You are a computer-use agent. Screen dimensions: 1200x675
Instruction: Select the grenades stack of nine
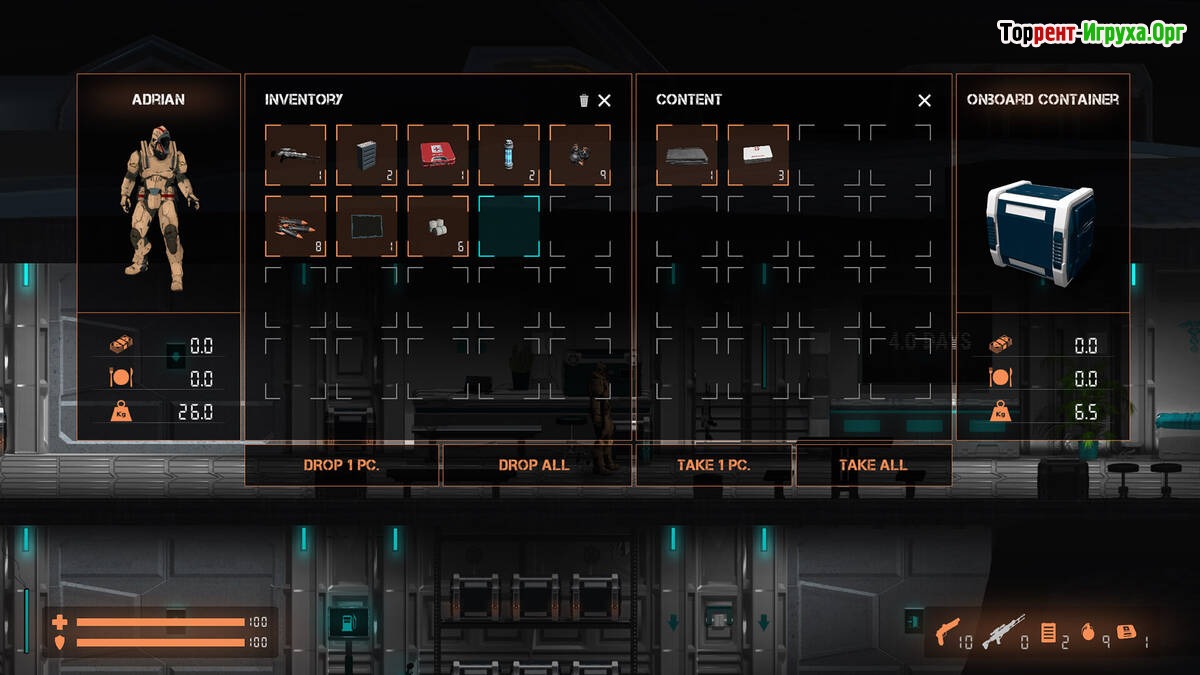coord(580,155)
